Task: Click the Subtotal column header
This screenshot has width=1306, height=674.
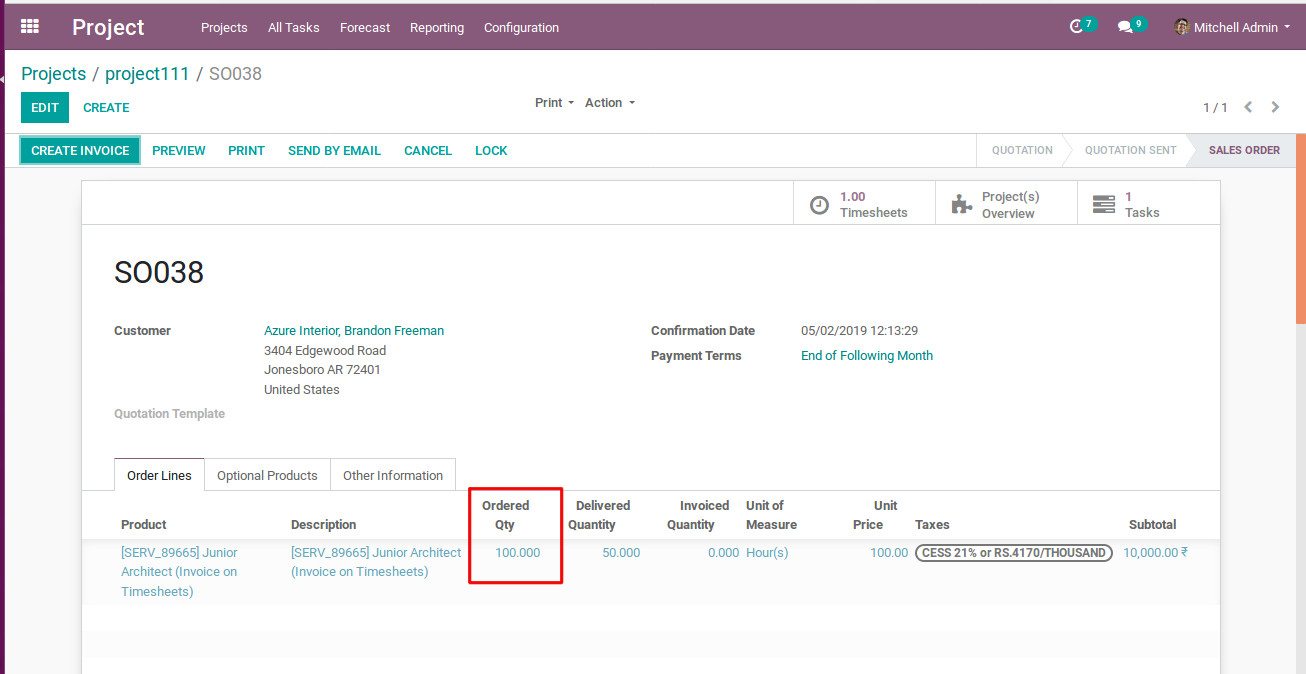Action: 1152,525
